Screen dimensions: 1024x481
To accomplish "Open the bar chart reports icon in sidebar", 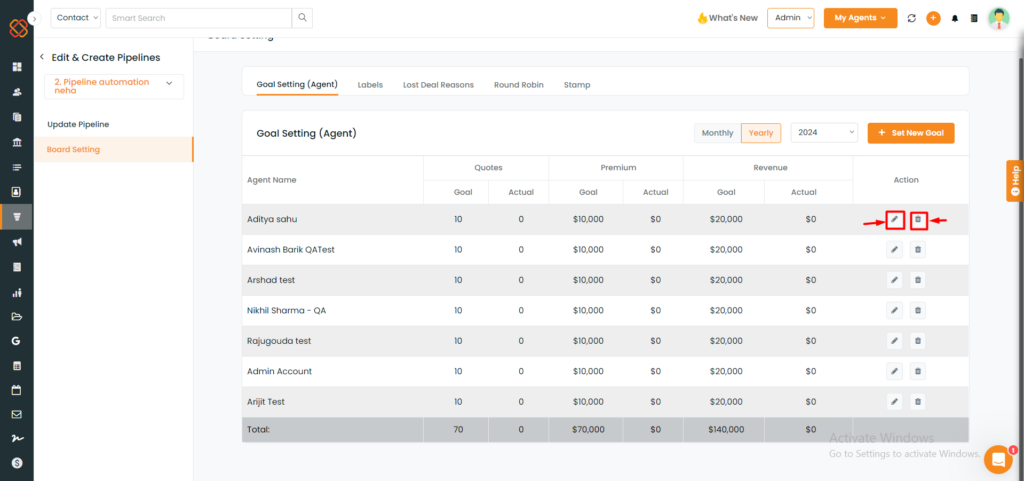I will pyautogui.click(x=17, y=292).
